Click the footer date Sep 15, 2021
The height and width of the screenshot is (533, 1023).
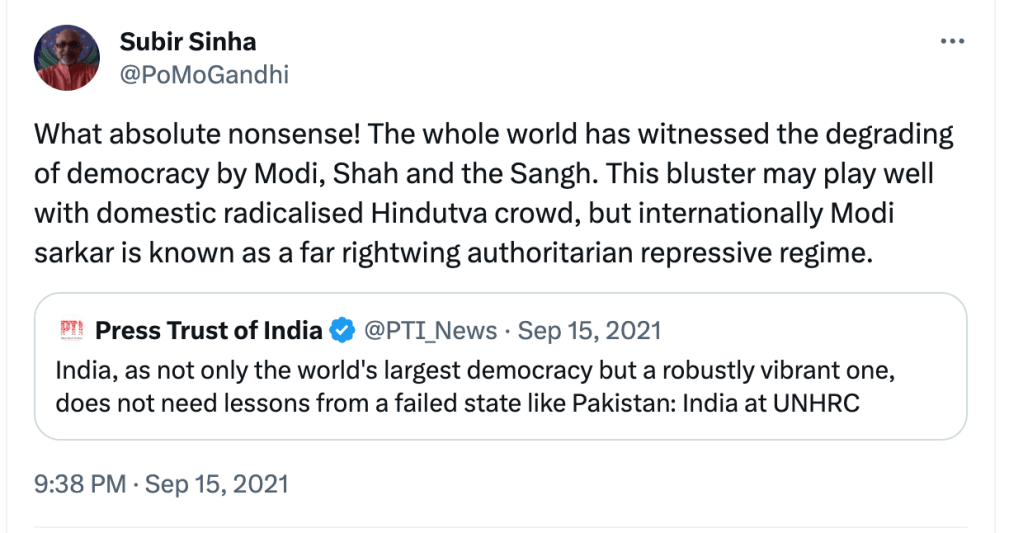216,484
